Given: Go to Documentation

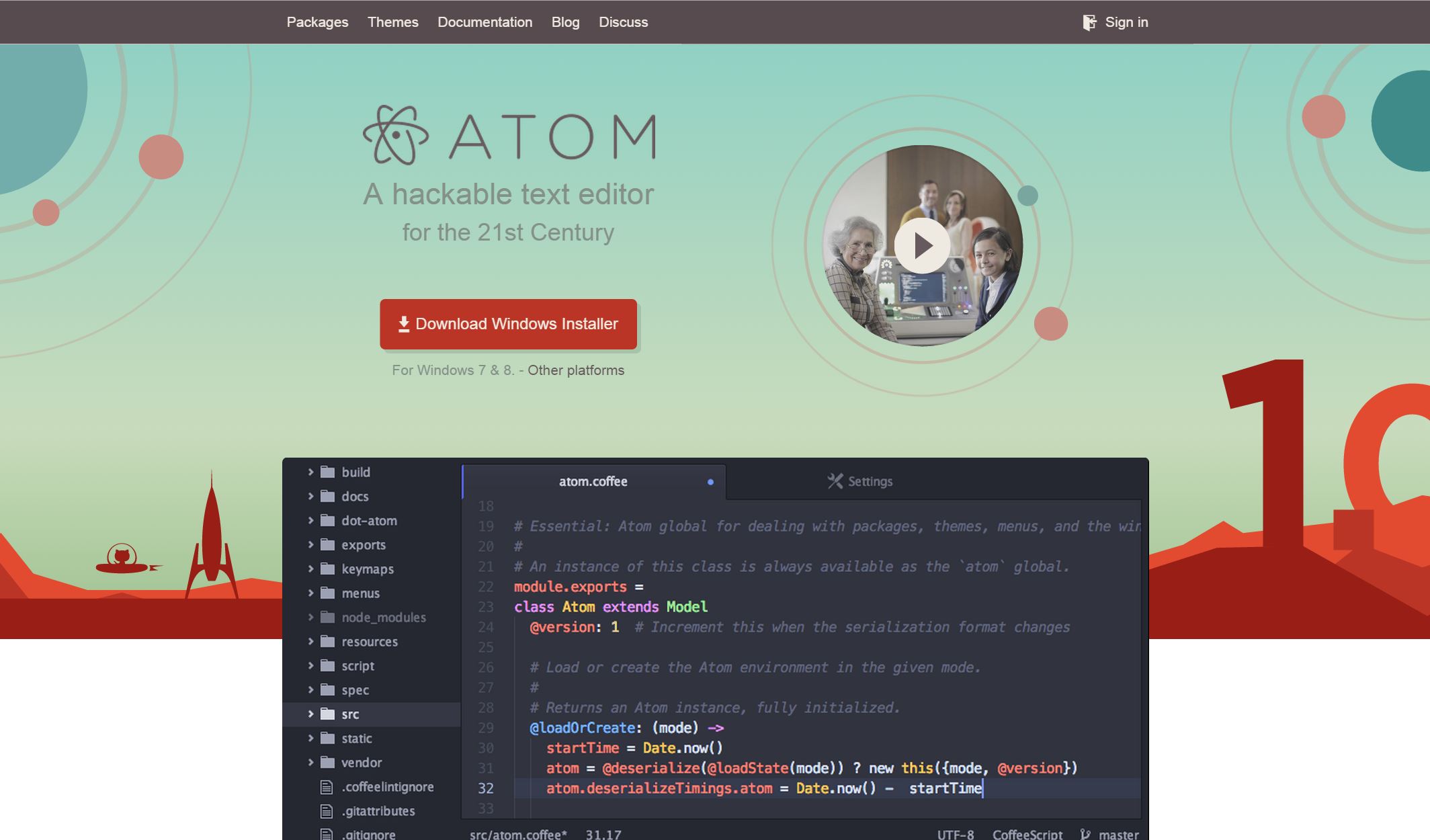Looking at the screenshot, I should 485,22.
